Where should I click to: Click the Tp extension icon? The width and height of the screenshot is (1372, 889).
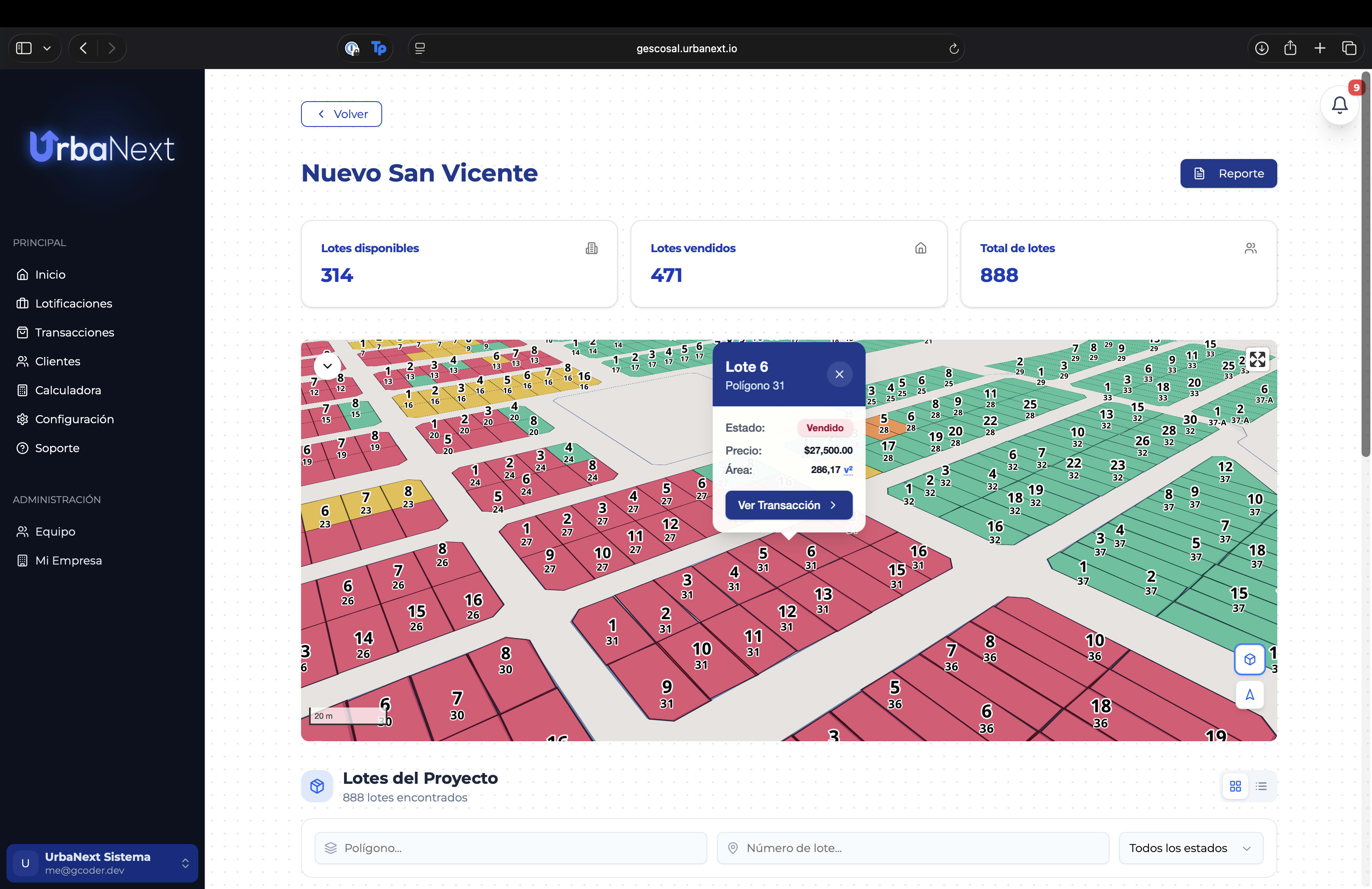[379, 49]
